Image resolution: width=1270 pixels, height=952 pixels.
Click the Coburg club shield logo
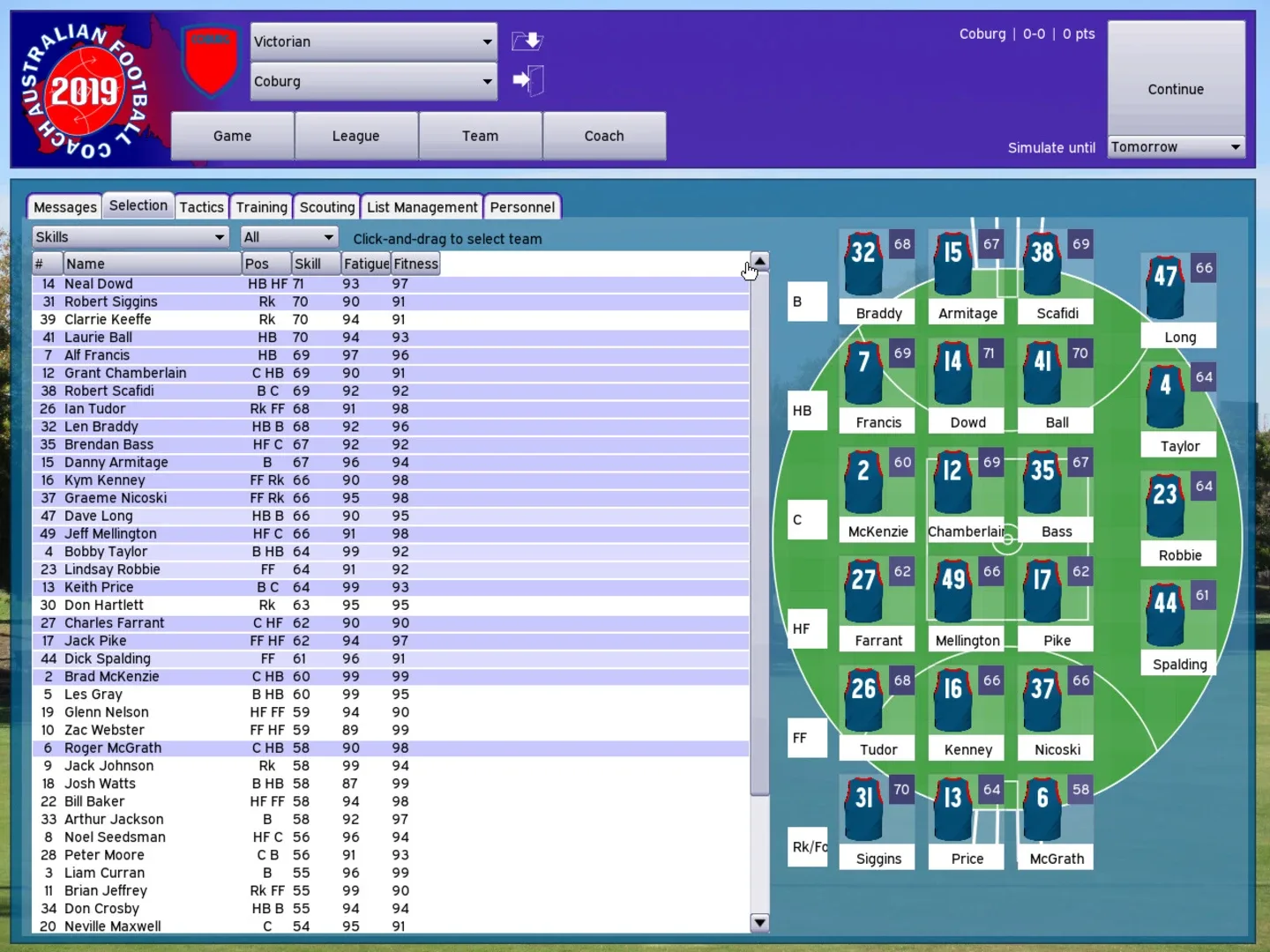tap(210, 60)
